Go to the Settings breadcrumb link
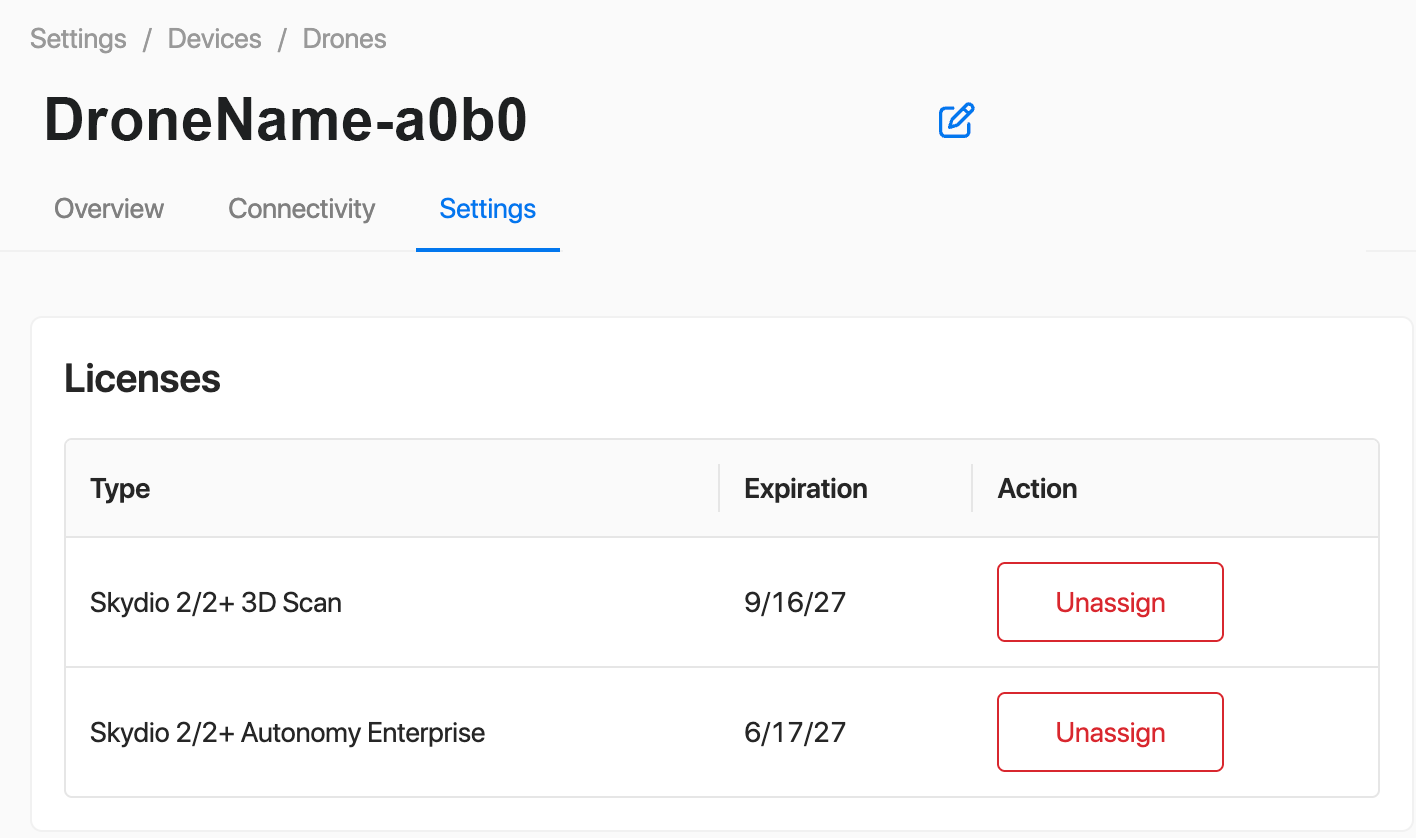The height and width of the screenshot is (838, 1416). tap(78, 39)
